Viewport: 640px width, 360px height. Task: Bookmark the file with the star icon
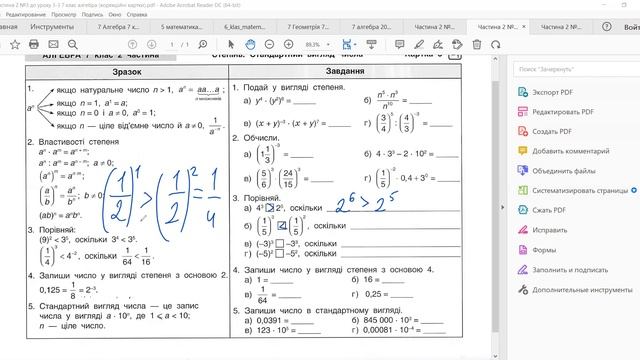(x=15, y=44)
